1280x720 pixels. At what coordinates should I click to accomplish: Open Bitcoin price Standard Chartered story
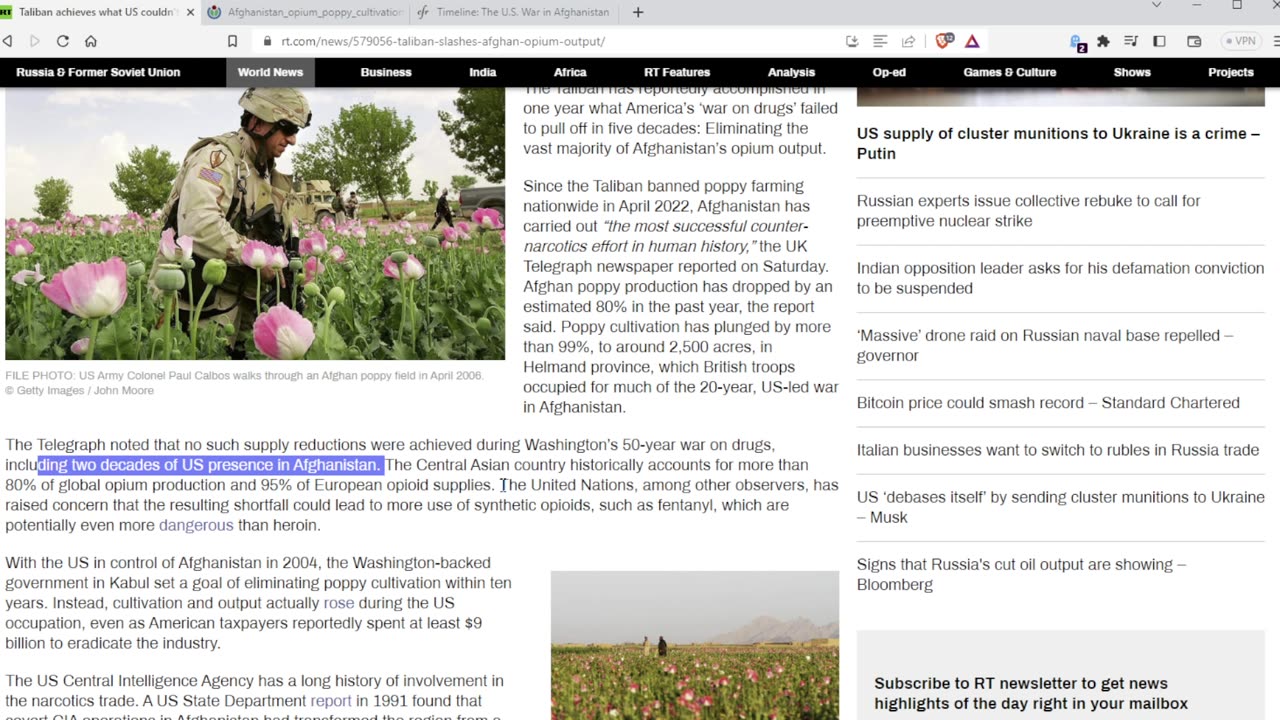(1048, 403)
